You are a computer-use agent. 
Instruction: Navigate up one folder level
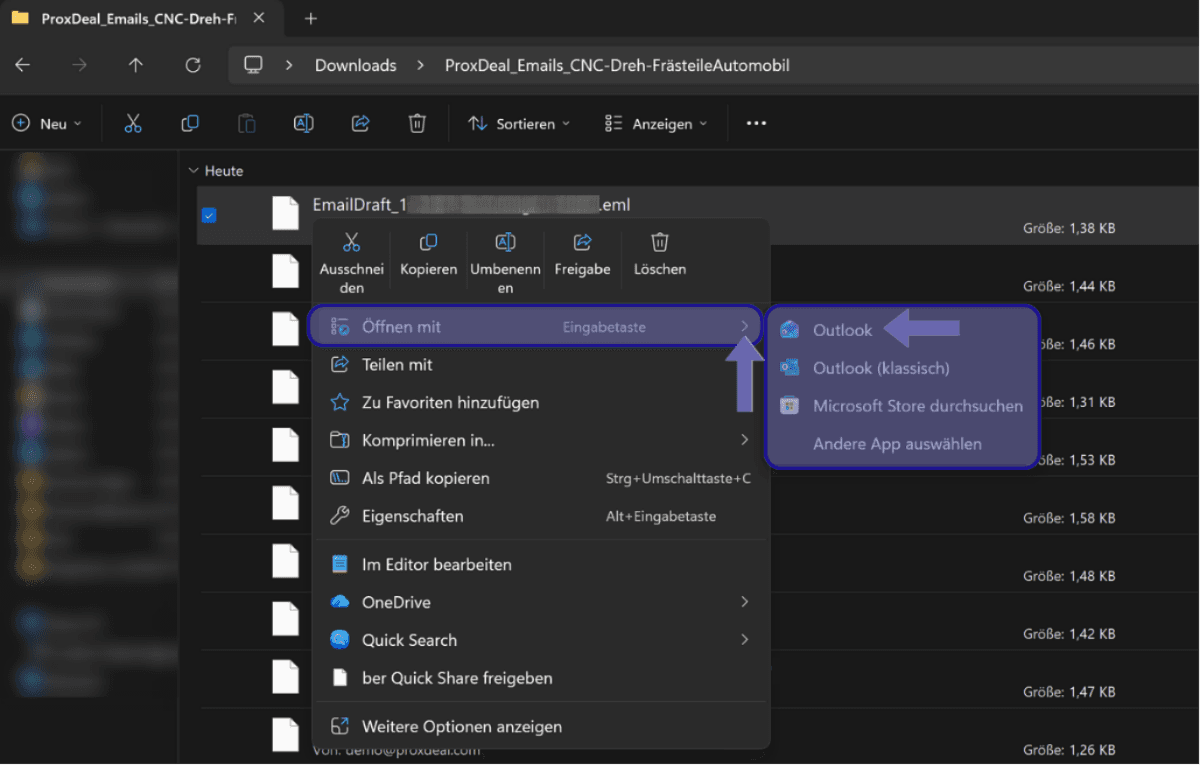tap(136, 65)
